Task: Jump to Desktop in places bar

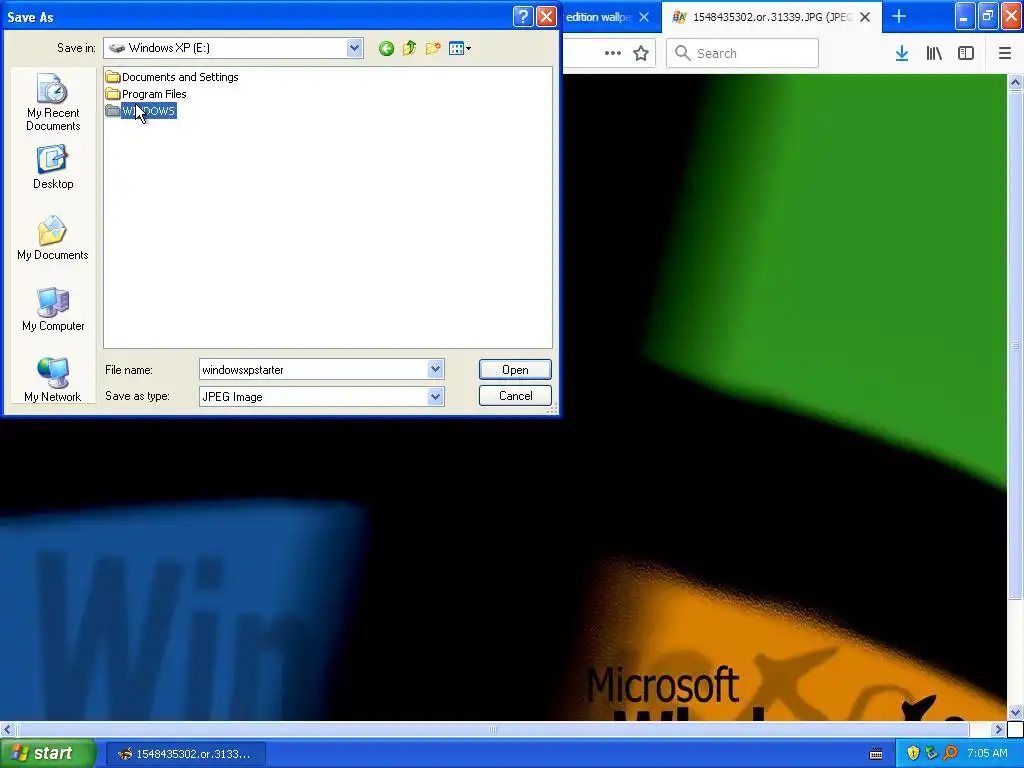Action: point(53,168)
